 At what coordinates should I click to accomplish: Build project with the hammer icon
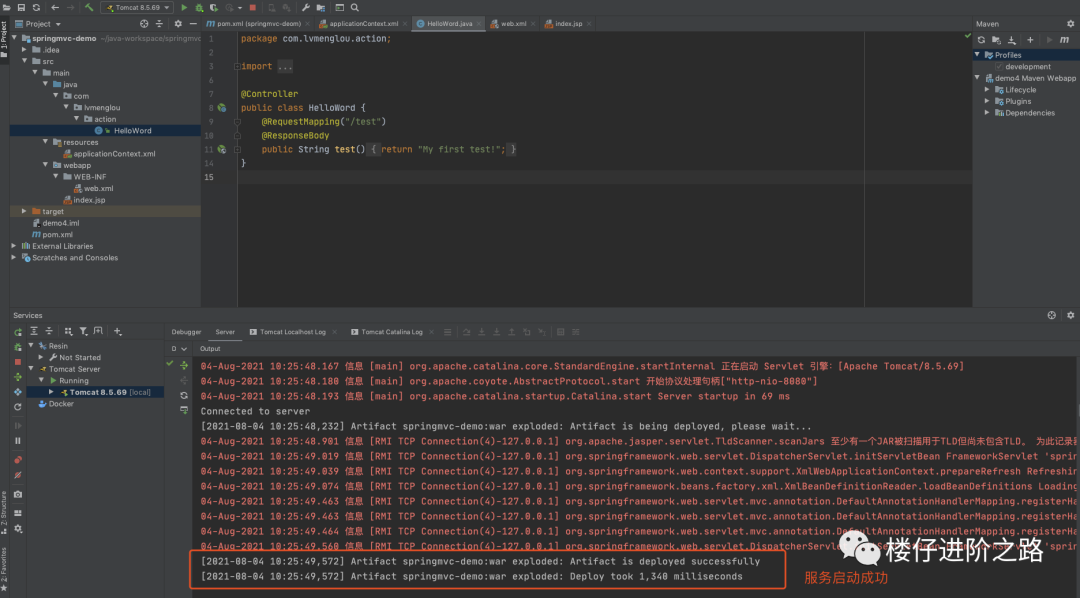tap(89, 8)
